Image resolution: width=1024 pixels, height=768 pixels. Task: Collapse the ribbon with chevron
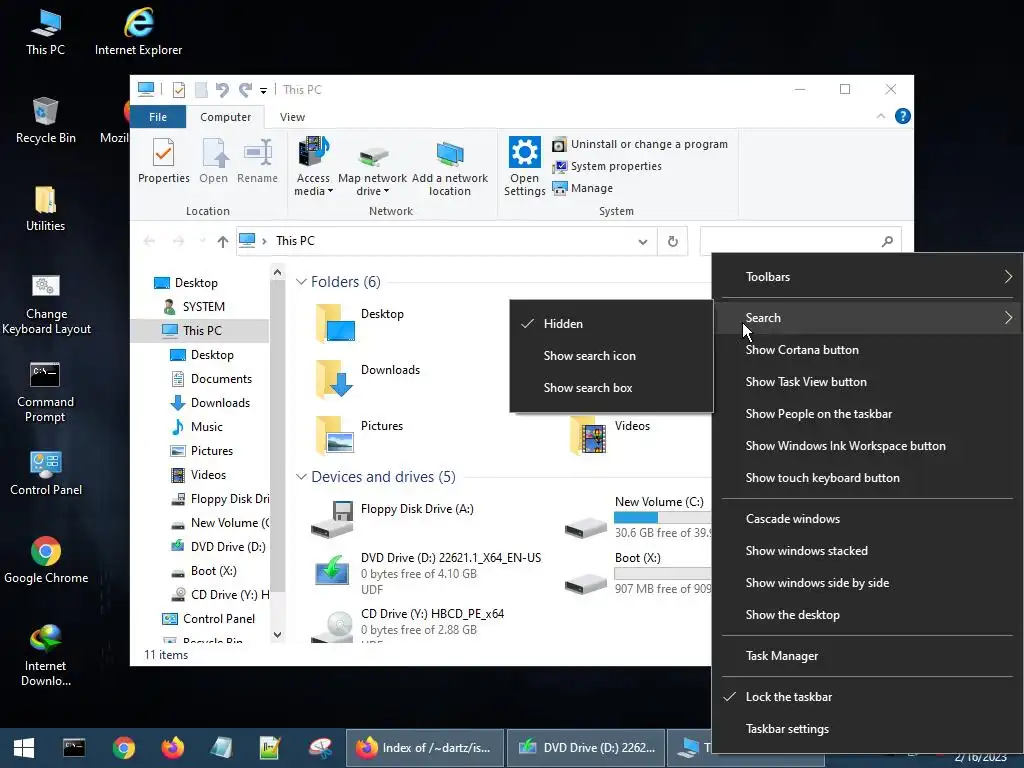(x=880, y=116)
